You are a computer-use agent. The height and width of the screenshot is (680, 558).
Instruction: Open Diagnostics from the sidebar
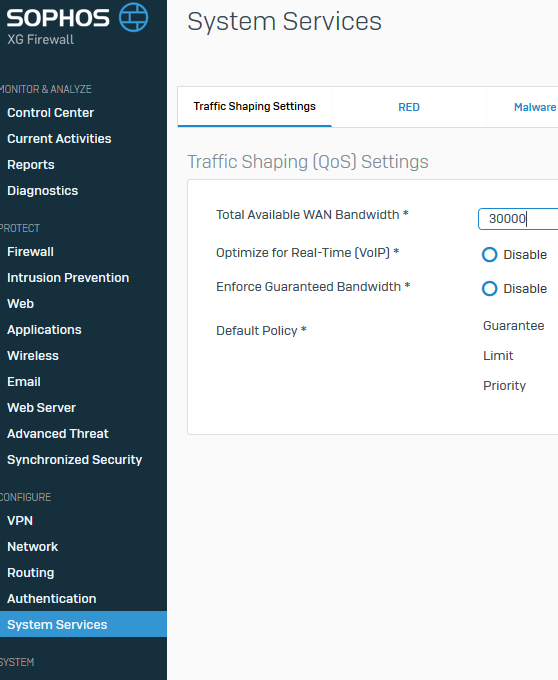42,191
